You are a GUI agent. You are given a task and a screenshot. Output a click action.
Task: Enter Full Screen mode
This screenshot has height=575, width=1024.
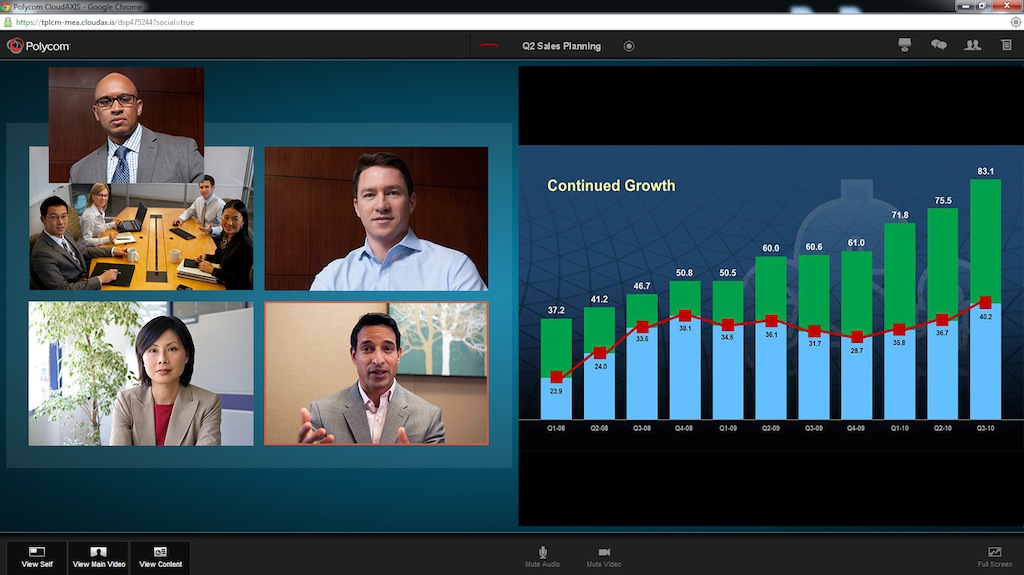point(994,557)
